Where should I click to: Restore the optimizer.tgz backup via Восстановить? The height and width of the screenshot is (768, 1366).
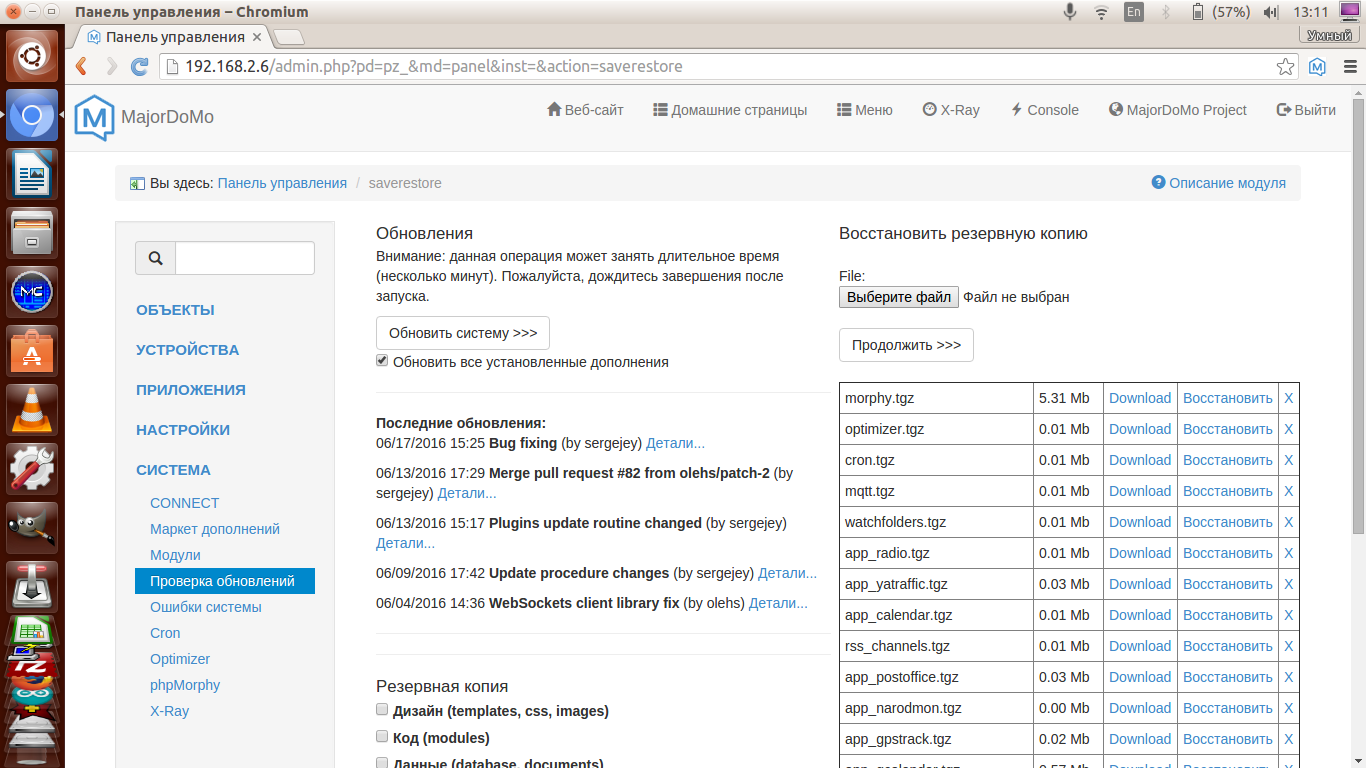click(x=1228, y=429)
